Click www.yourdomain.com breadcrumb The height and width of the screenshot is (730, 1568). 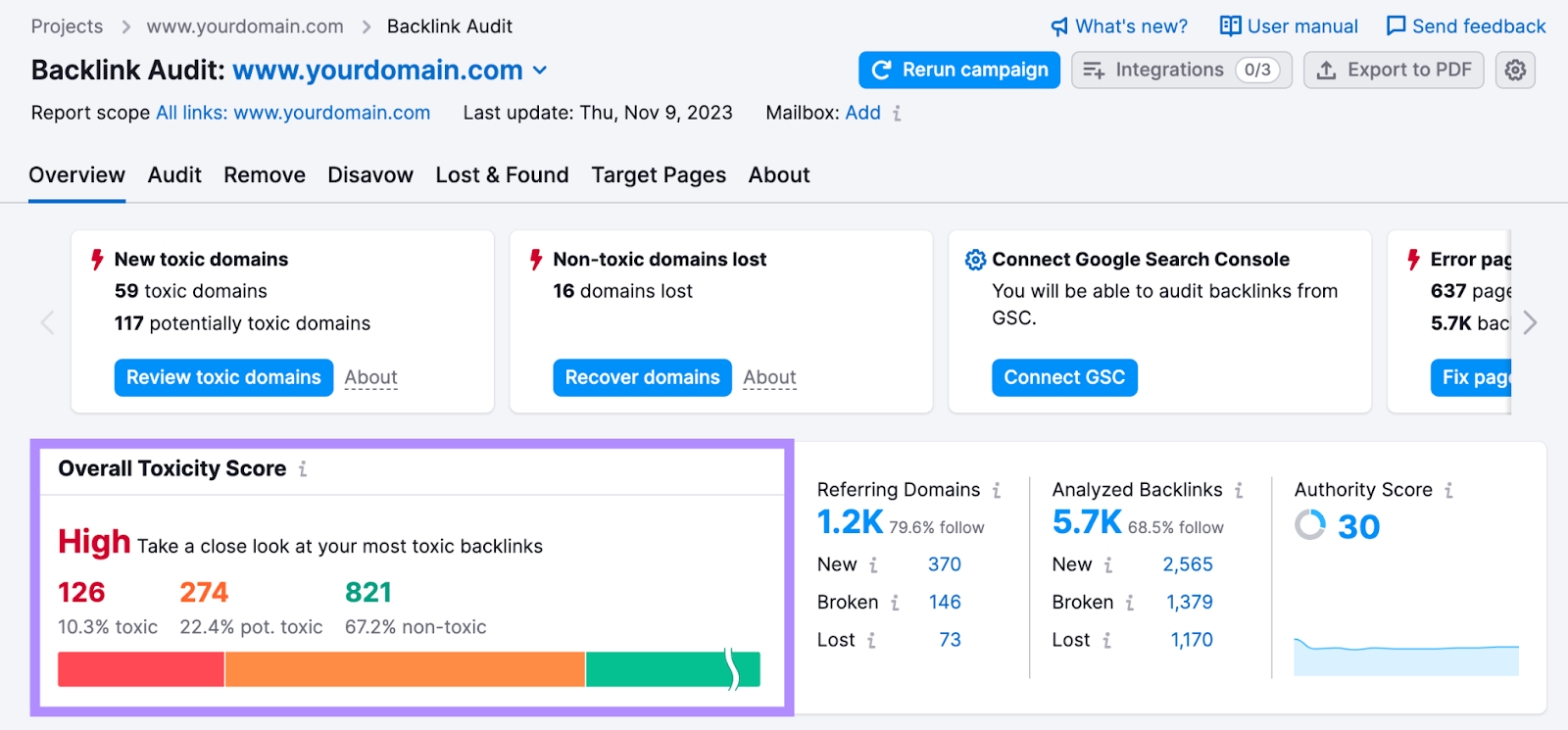click(x=245, y=26)
